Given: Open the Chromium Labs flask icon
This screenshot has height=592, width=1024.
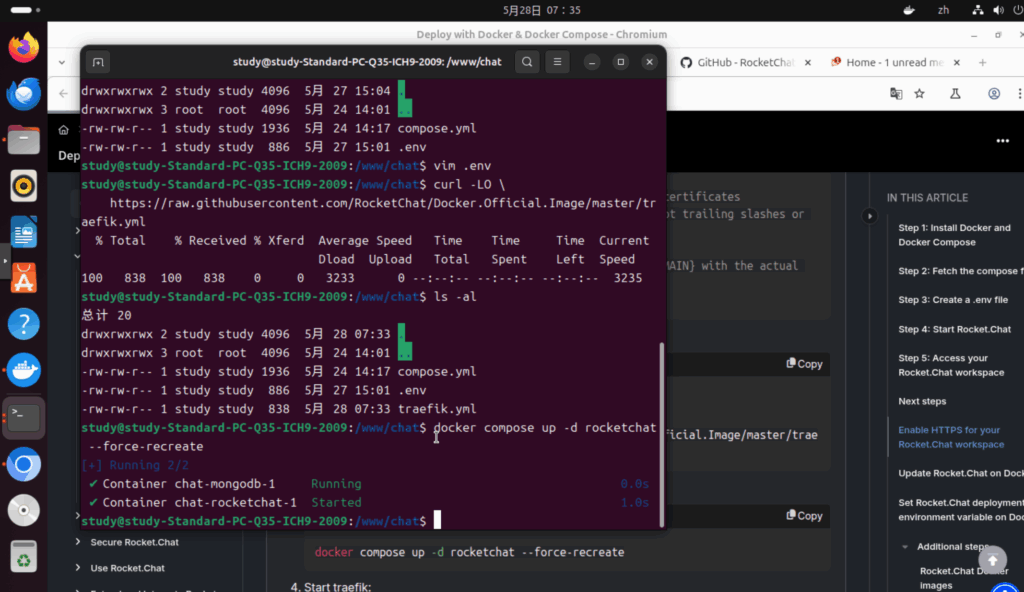Looking at the screenshot, I should click(955, 93).
